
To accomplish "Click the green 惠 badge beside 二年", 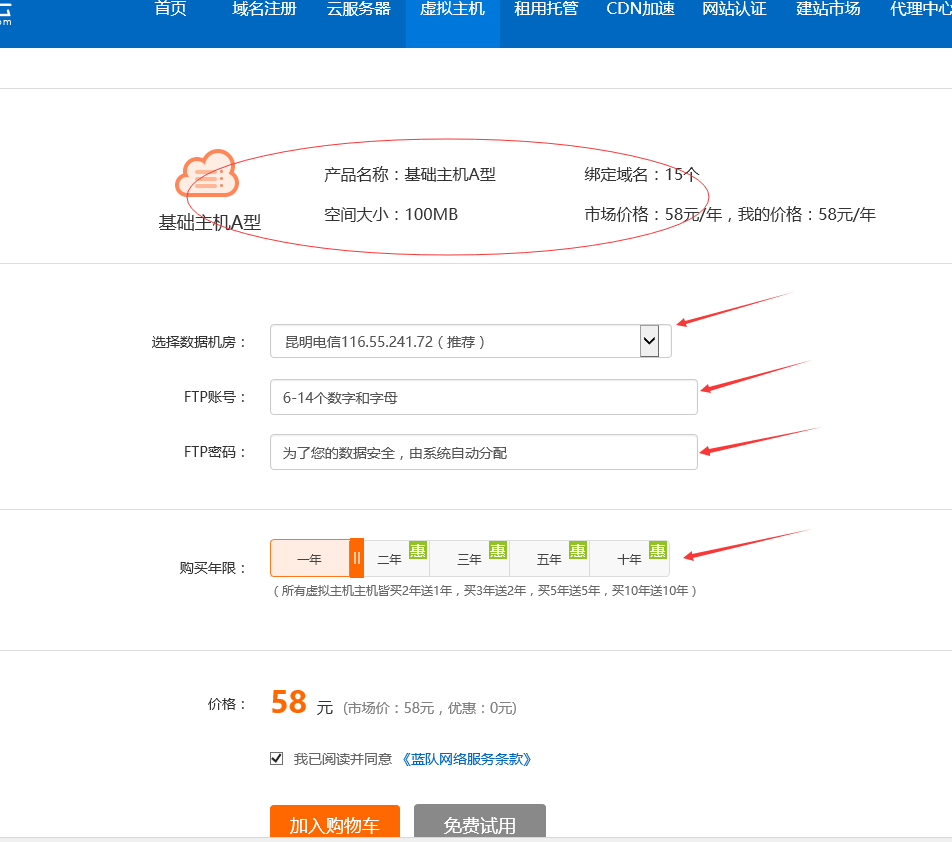I will [419, 550].
